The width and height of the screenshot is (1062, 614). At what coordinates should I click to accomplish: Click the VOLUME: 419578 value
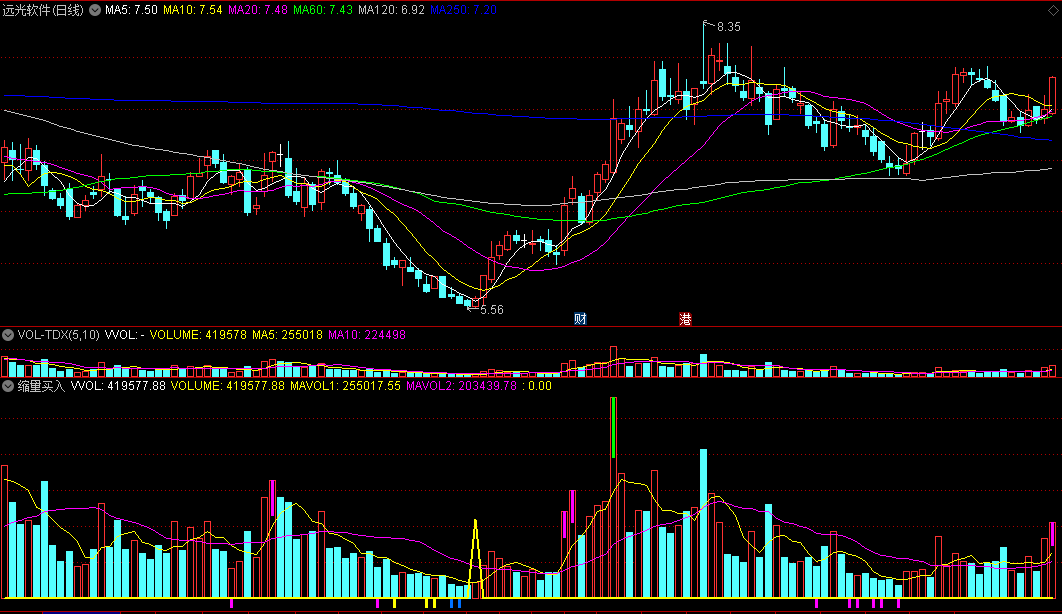click(198, 334)
